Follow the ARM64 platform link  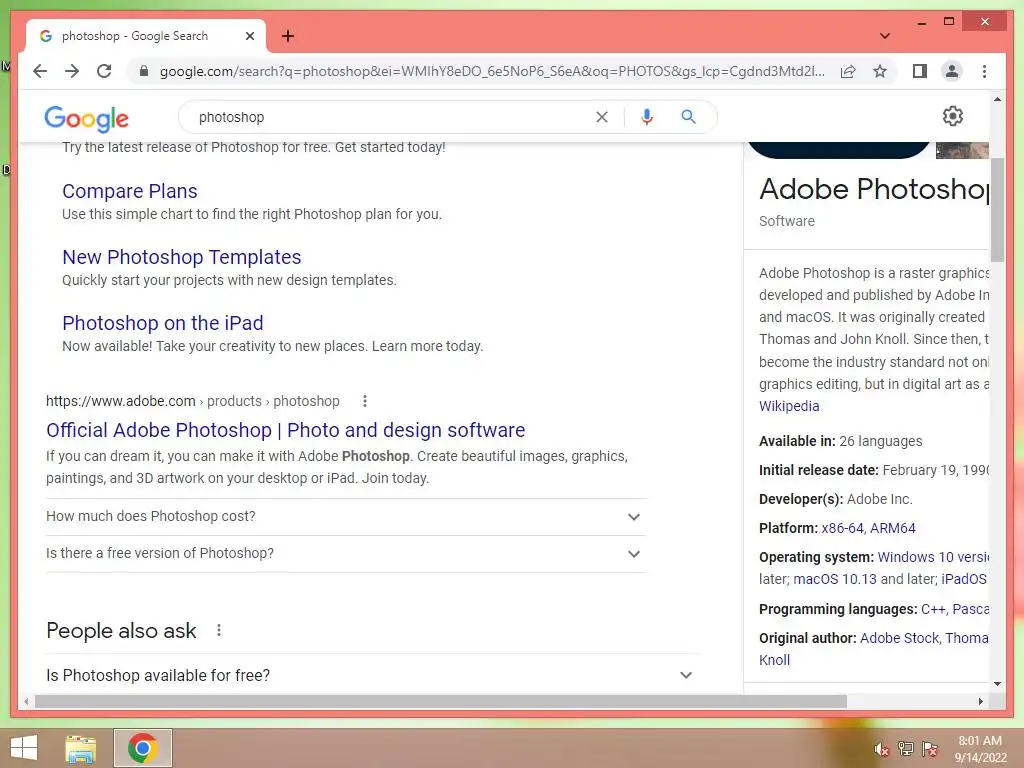[893, 528]
